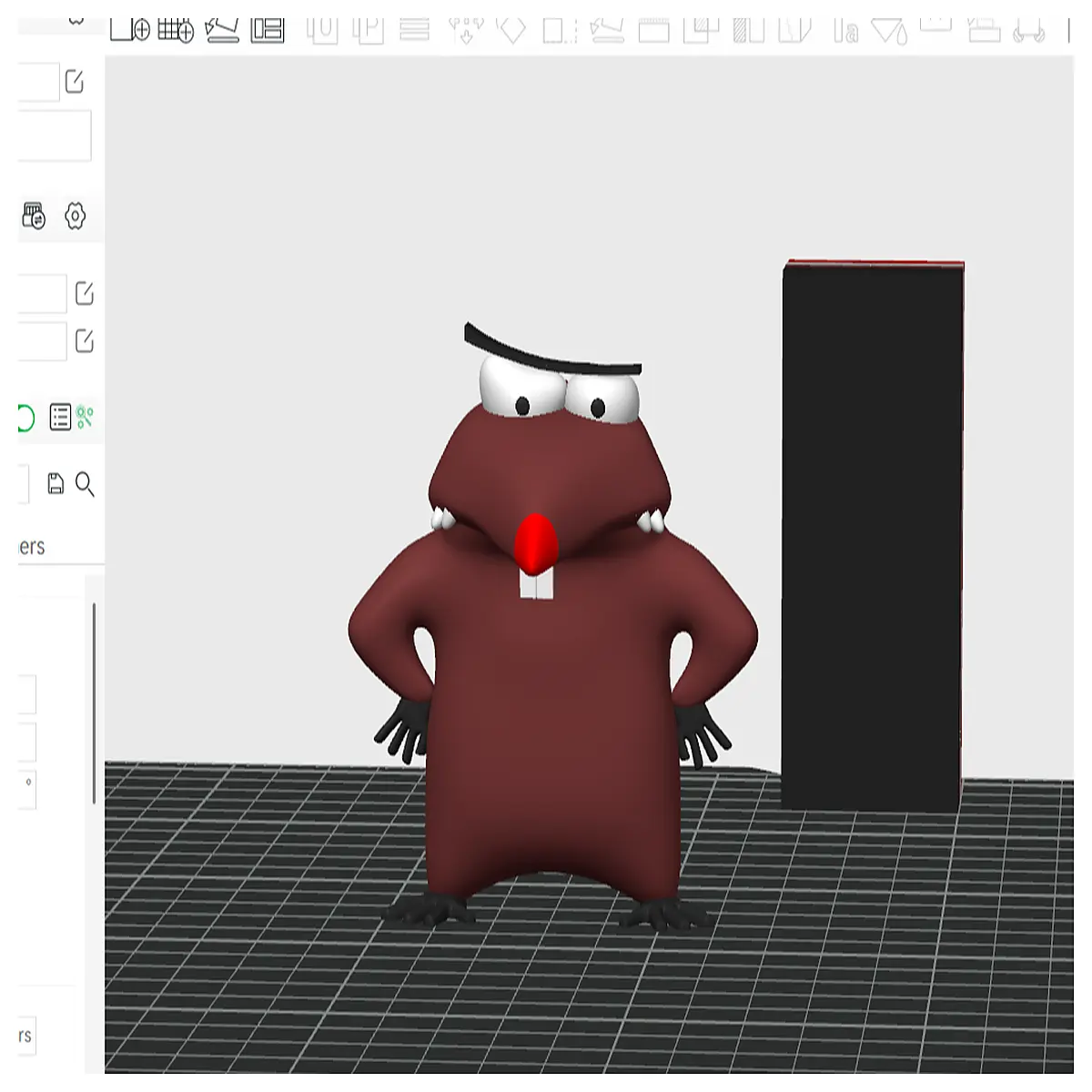Viewport: 1092px width, 1092px height.
Task: Open filament settings gear icon
Action: tap(76, 217)
